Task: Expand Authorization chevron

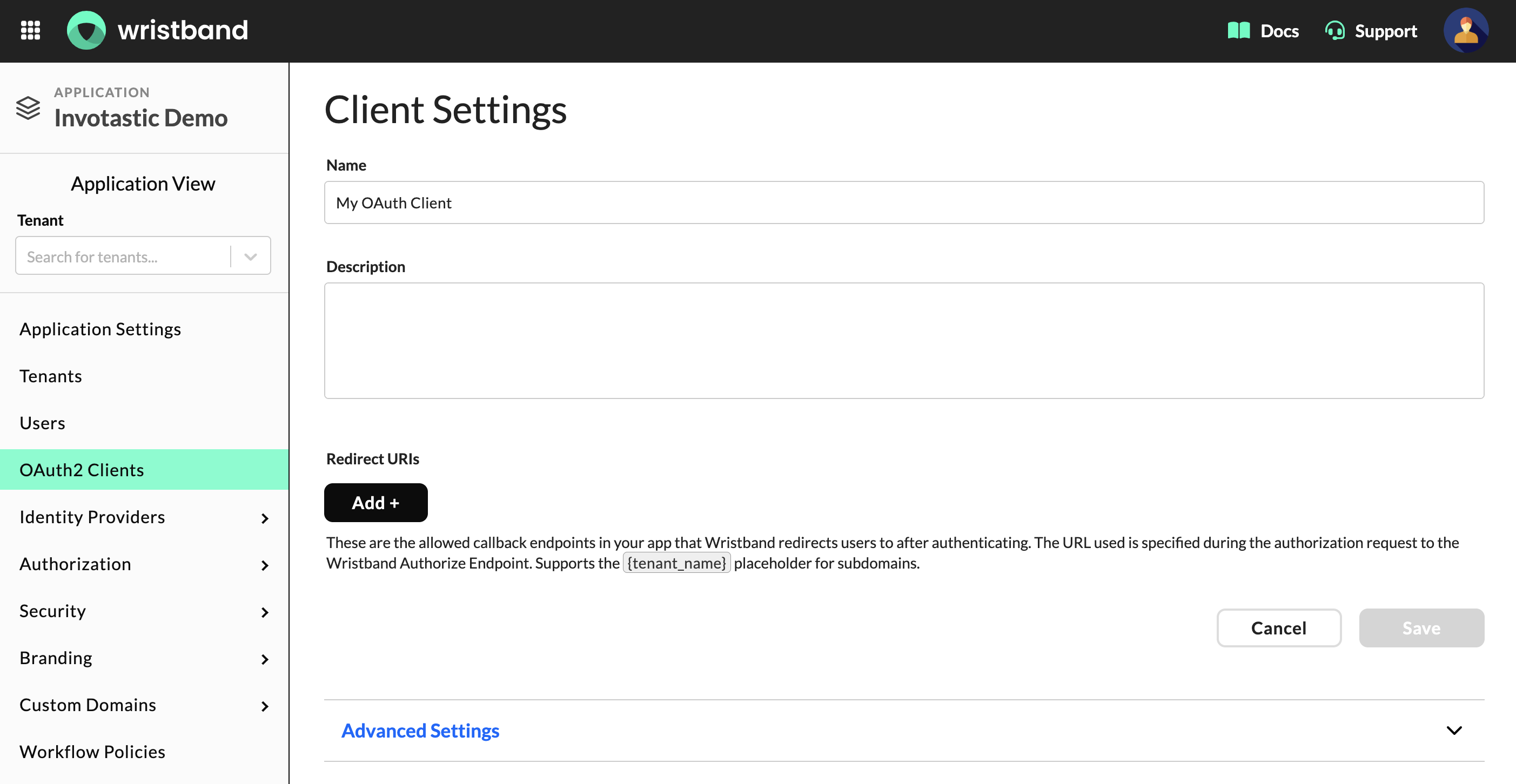Action: 265,565
